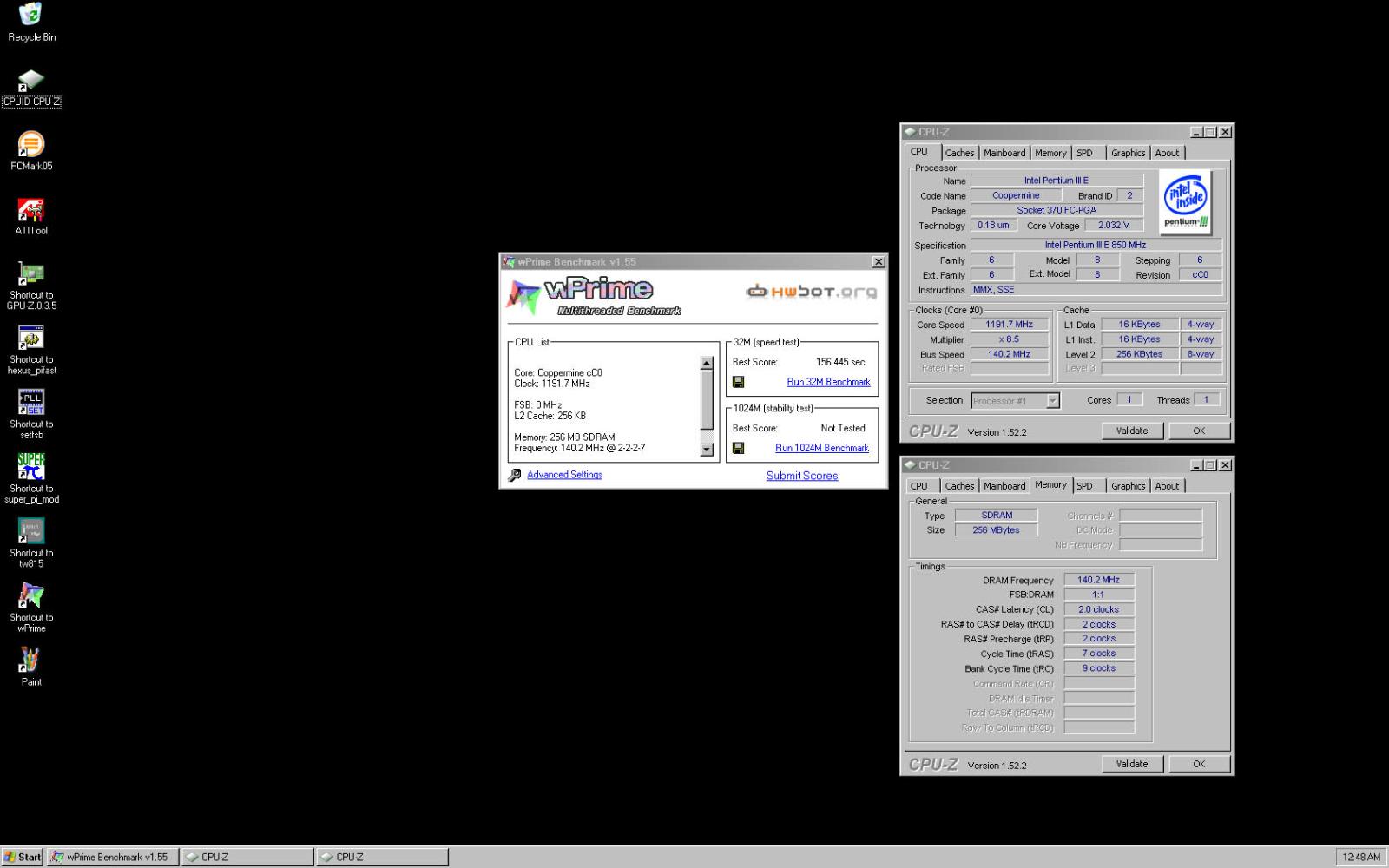Click the Socket 370 FC-PGA package field
Image resolution: width=1389 pixels, height=868 pixels.
click(x=1057, y=210)
